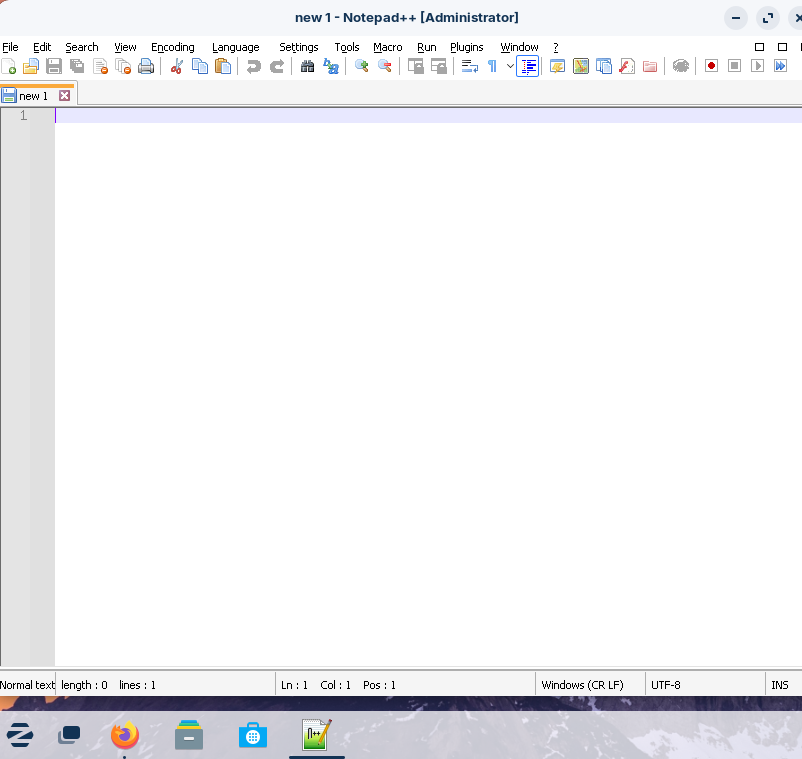Print the document using the printer icon
This screenshot has width=802, height=759.
tap(146, 66)
